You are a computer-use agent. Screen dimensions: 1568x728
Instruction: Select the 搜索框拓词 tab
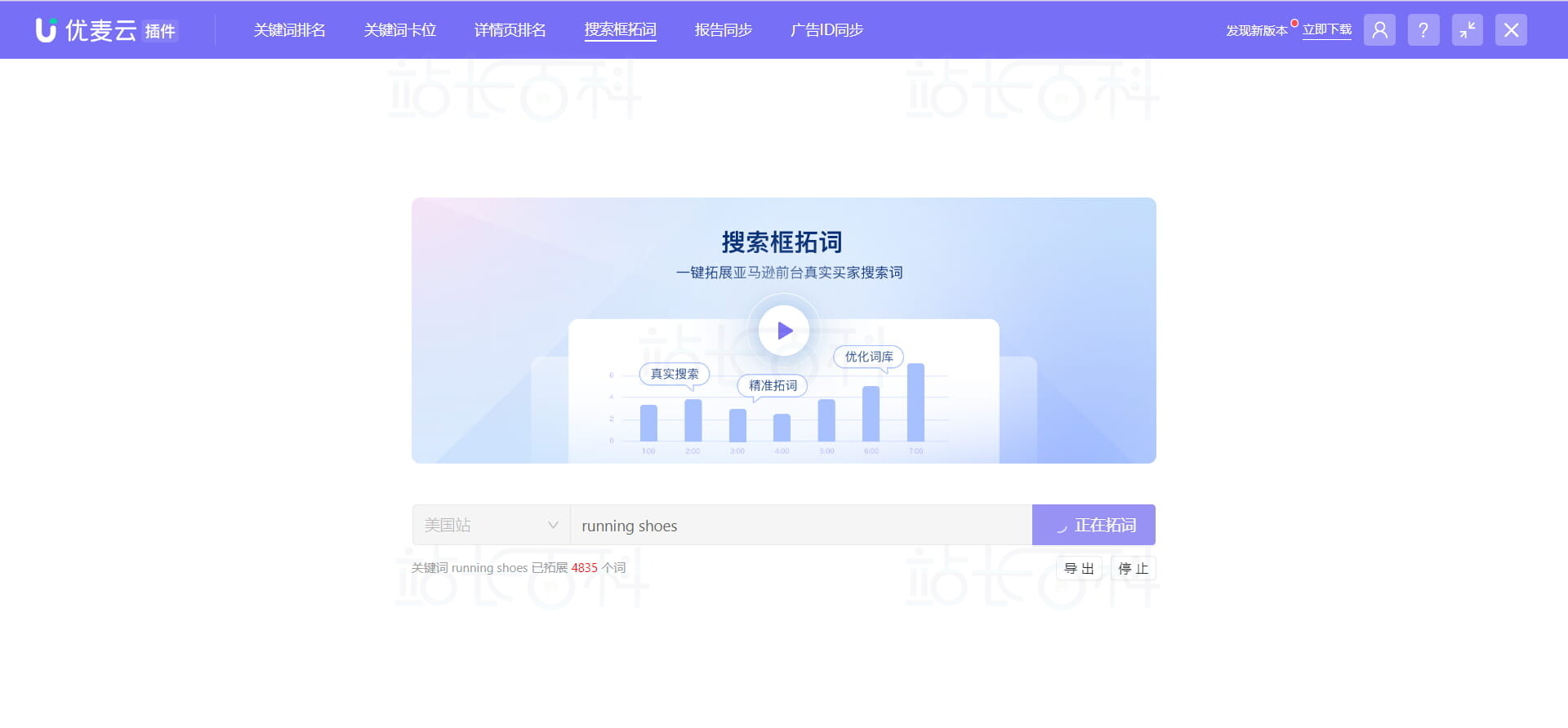tap(621, 30)
